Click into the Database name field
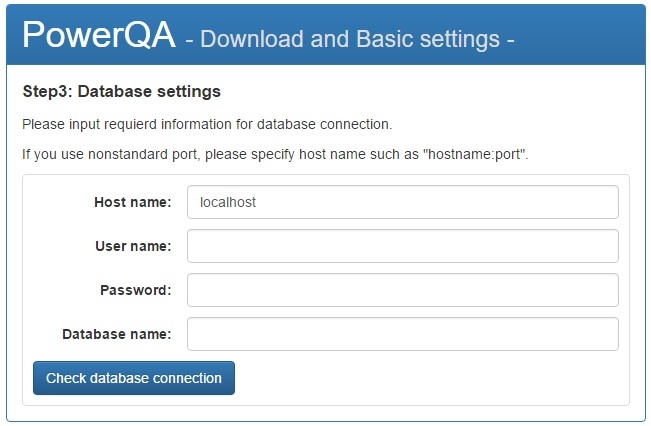 click(402, 334)
